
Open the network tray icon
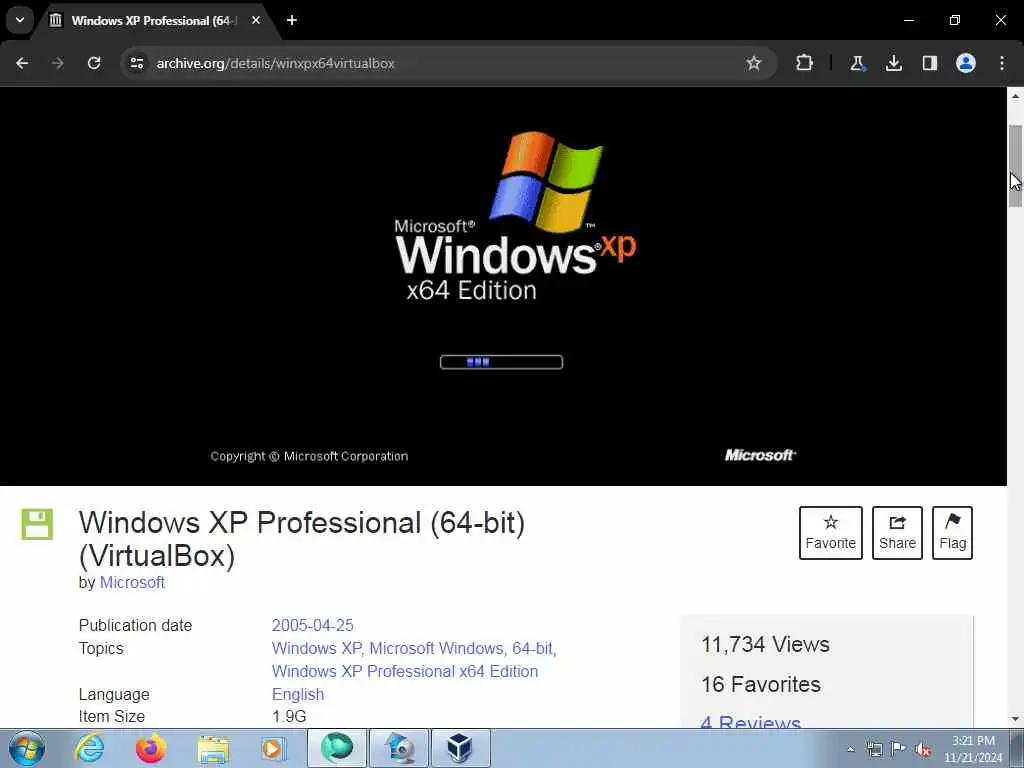(x=874, y=749)
